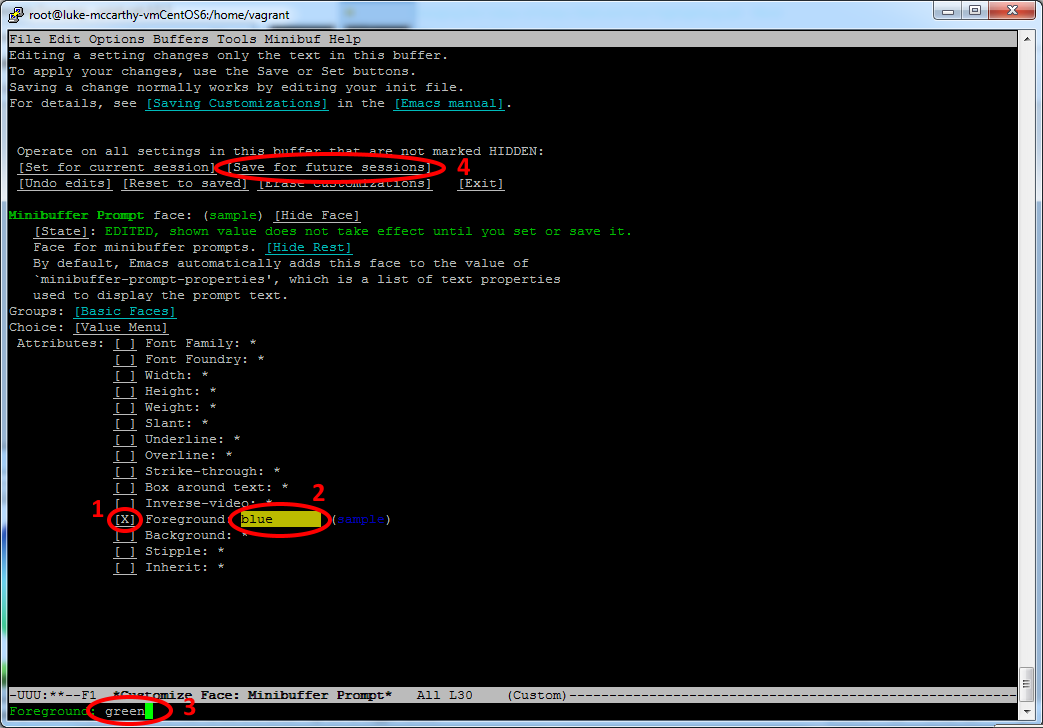Open the State menu for Minibuffer Prompt
The image size is (1043, 728).
point(62,231)
